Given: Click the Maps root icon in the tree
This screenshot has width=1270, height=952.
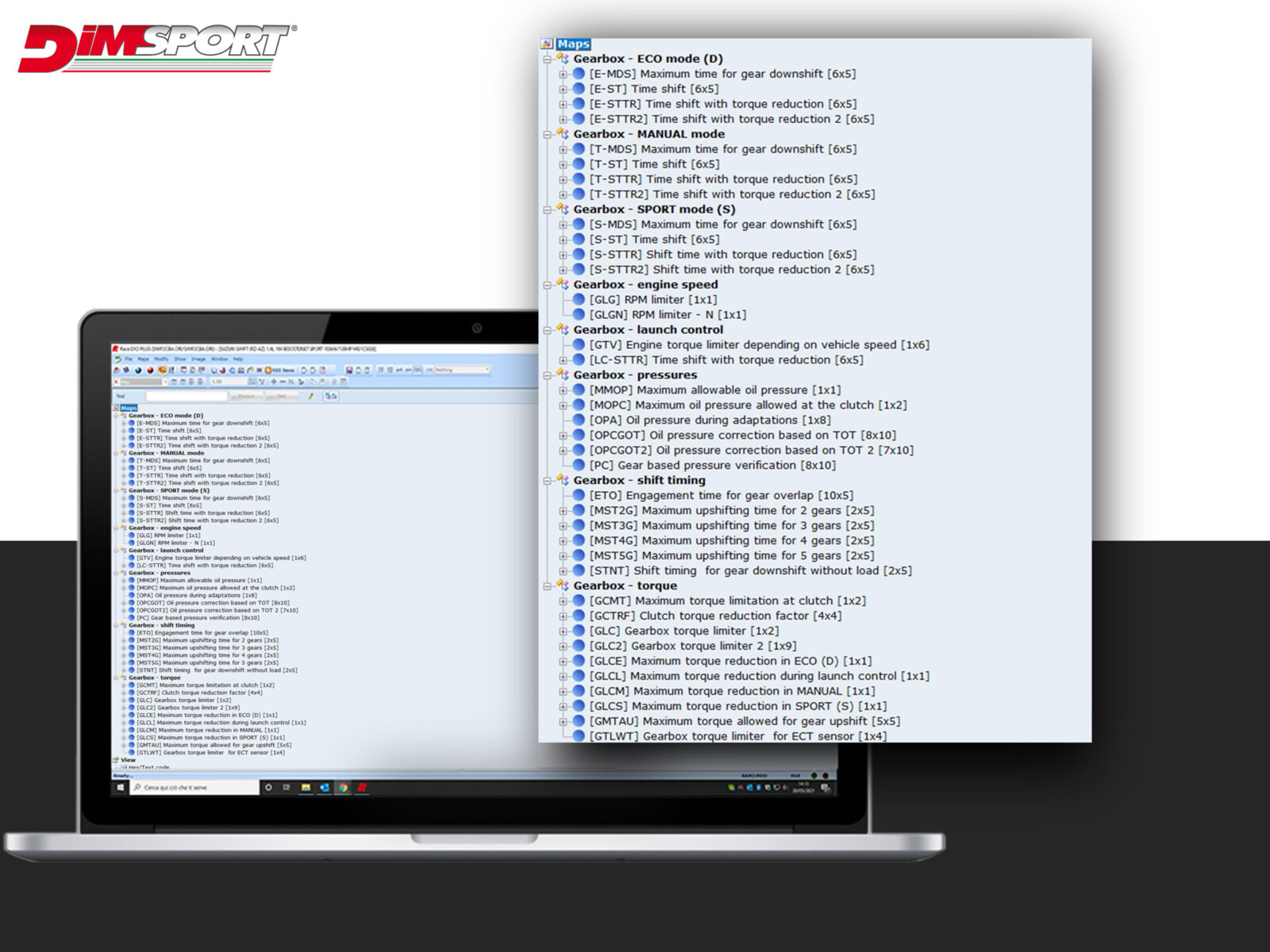Looking at the screenshot, I should point(547,44).
